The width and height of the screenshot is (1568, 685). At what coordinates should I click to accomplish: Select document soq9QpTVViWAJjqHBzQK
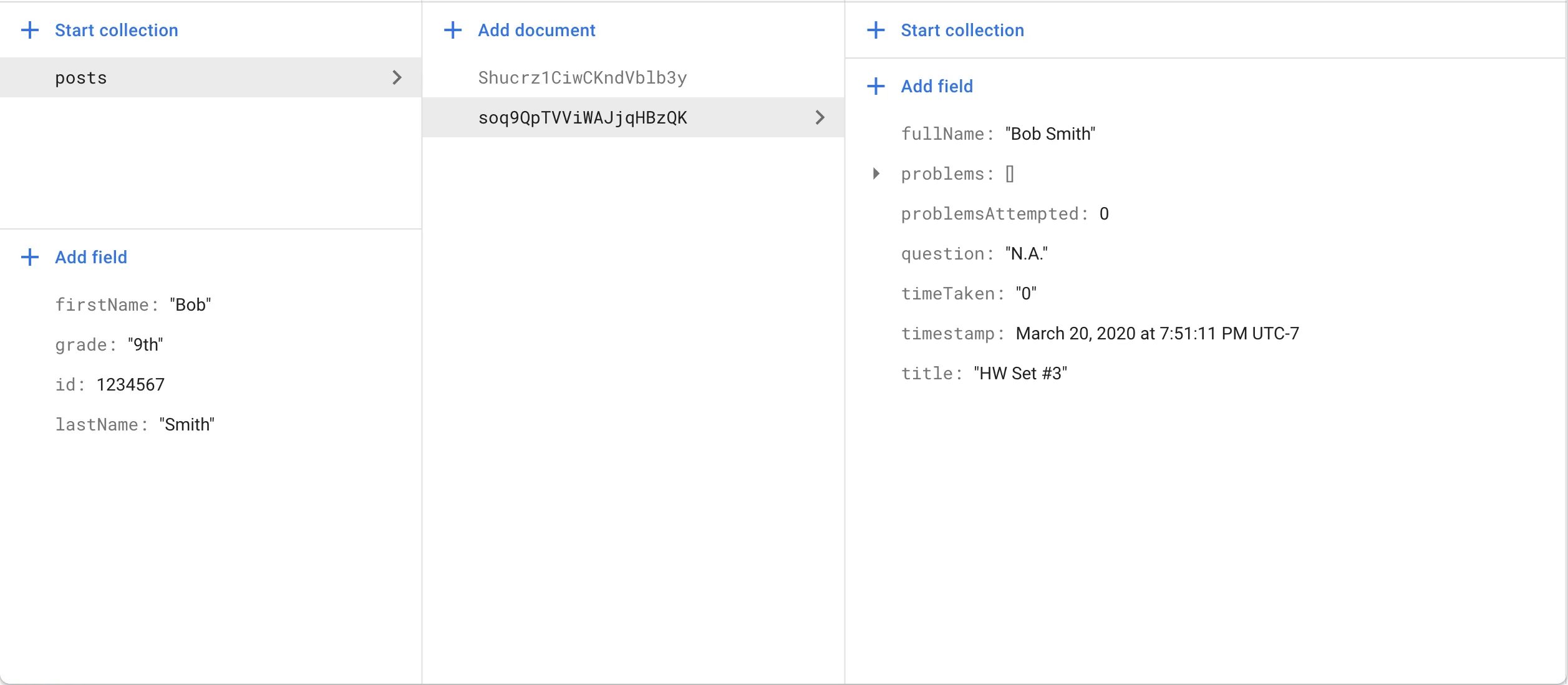[x=582, y=118]
